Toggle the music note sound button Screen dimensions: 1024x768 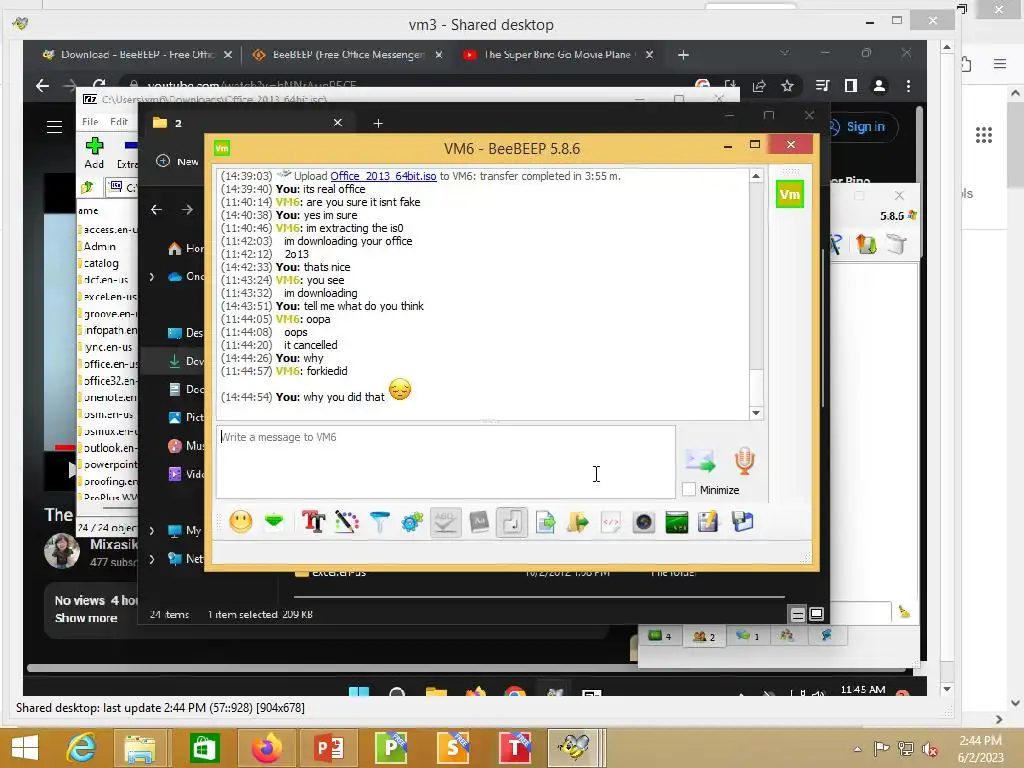point(512,522)
